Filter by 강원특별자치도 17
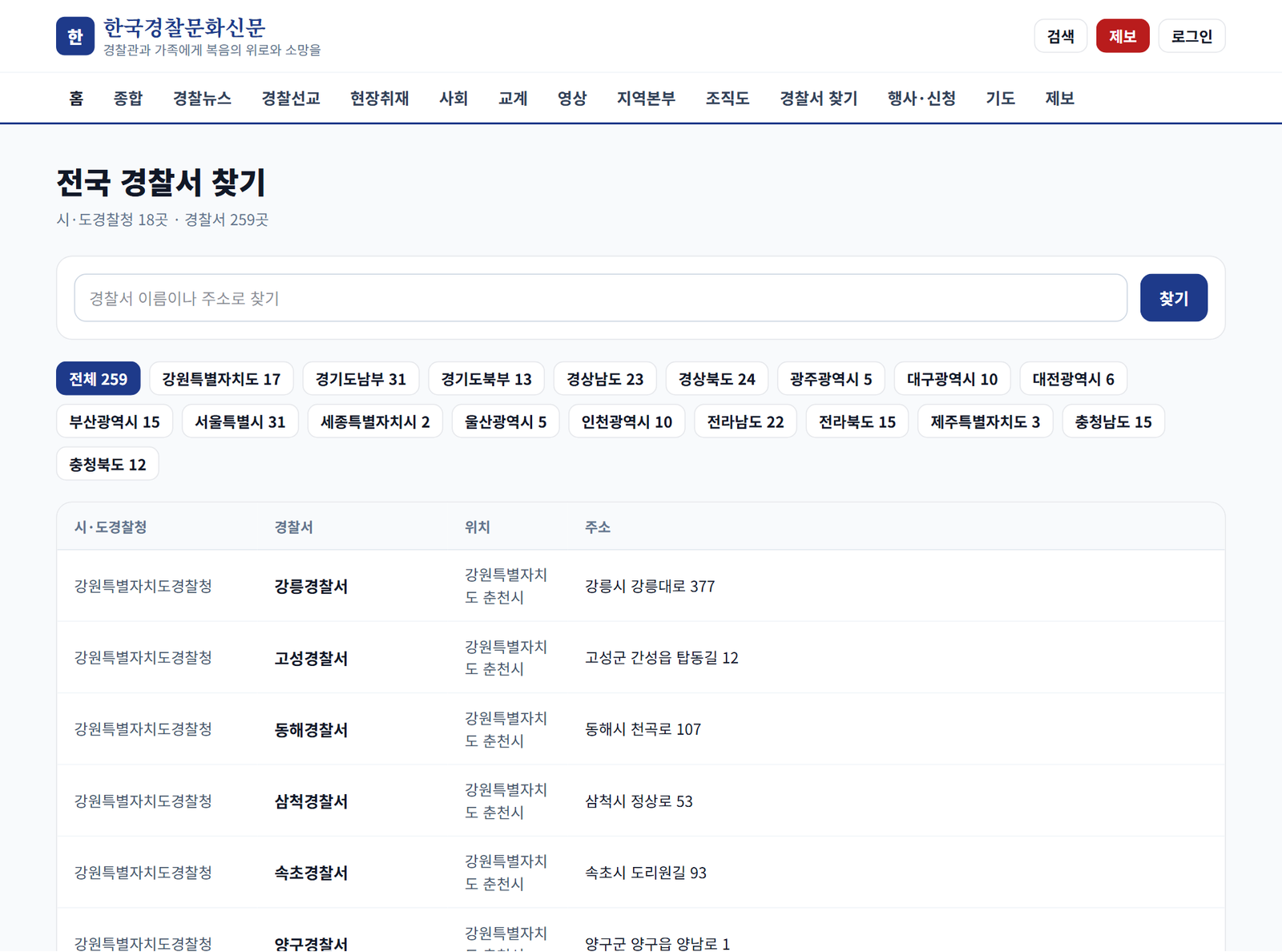This screenshot has height=952, width=1282. [221, 379]
